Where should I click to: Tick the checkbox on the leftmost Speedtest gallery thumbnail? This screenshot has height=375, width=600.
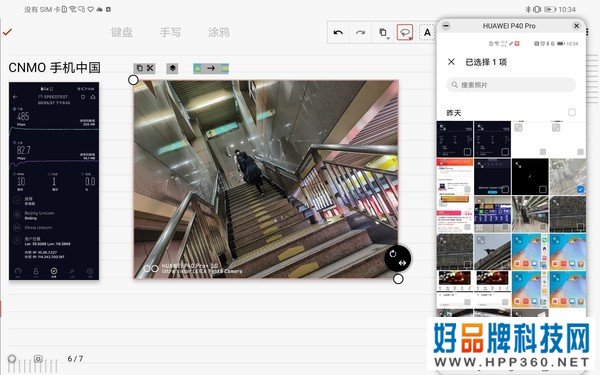[467, 152]
